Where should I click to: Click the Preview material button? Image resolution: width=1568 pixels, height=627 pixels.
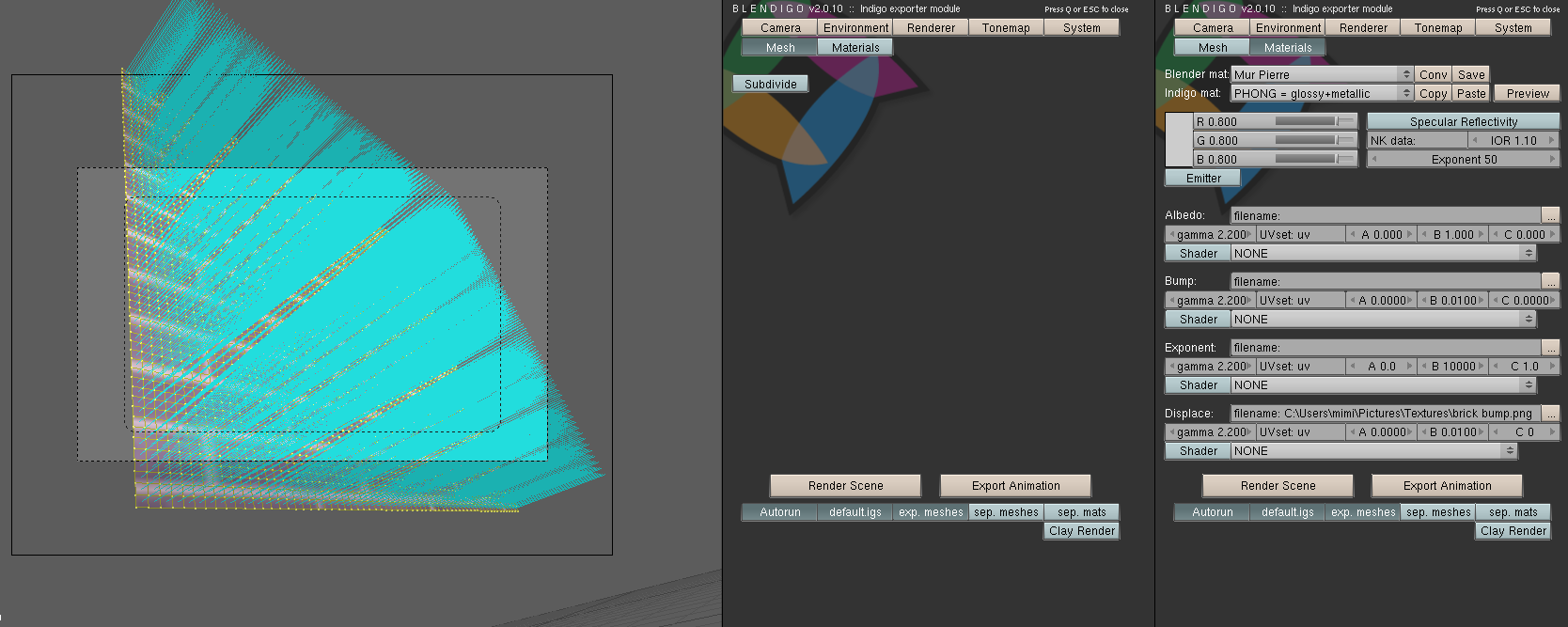1528,93
